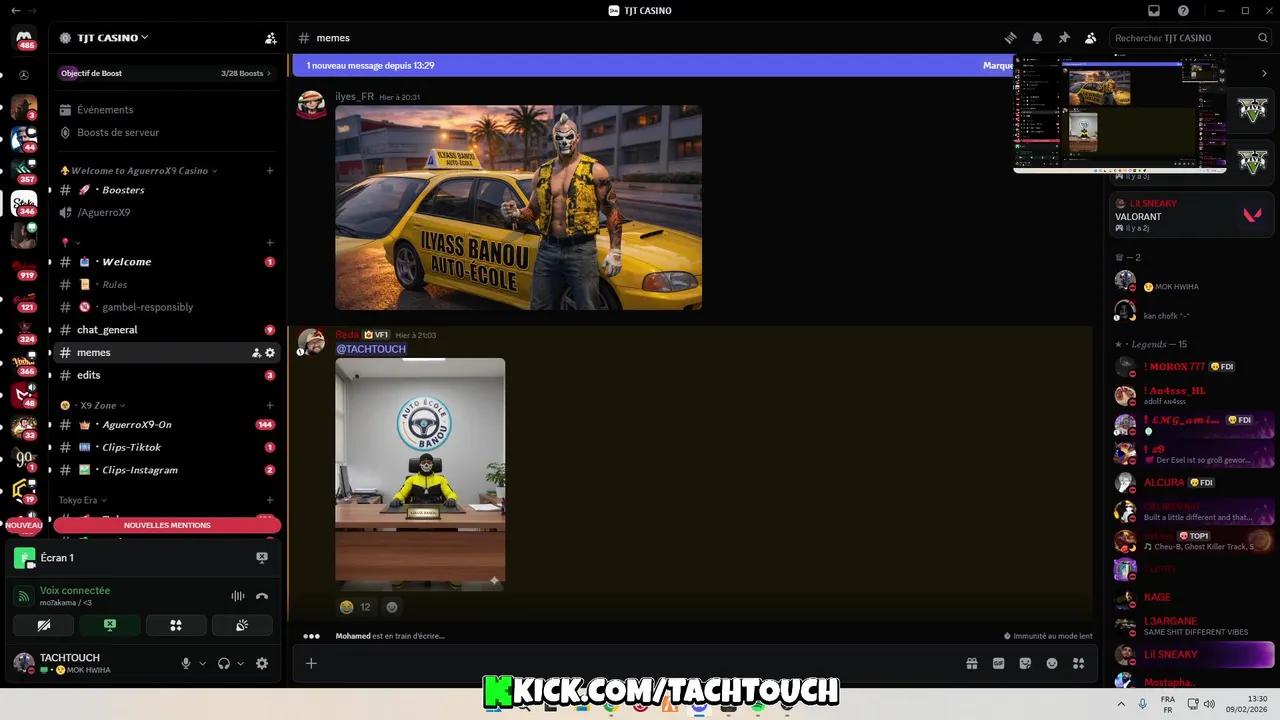Screen dimensions: 1280x720
Task: Deafen with headphones icon
Action: point(224,663)
